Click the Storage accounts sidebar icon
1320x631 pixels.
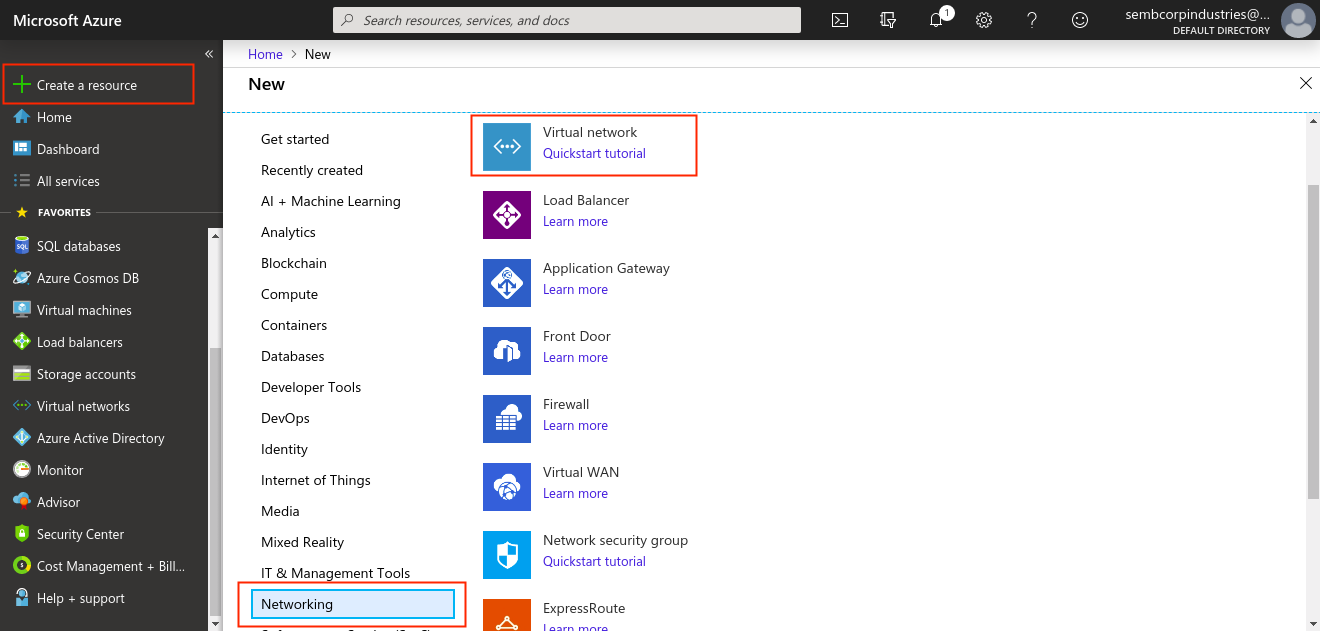(x=22, y=374)
